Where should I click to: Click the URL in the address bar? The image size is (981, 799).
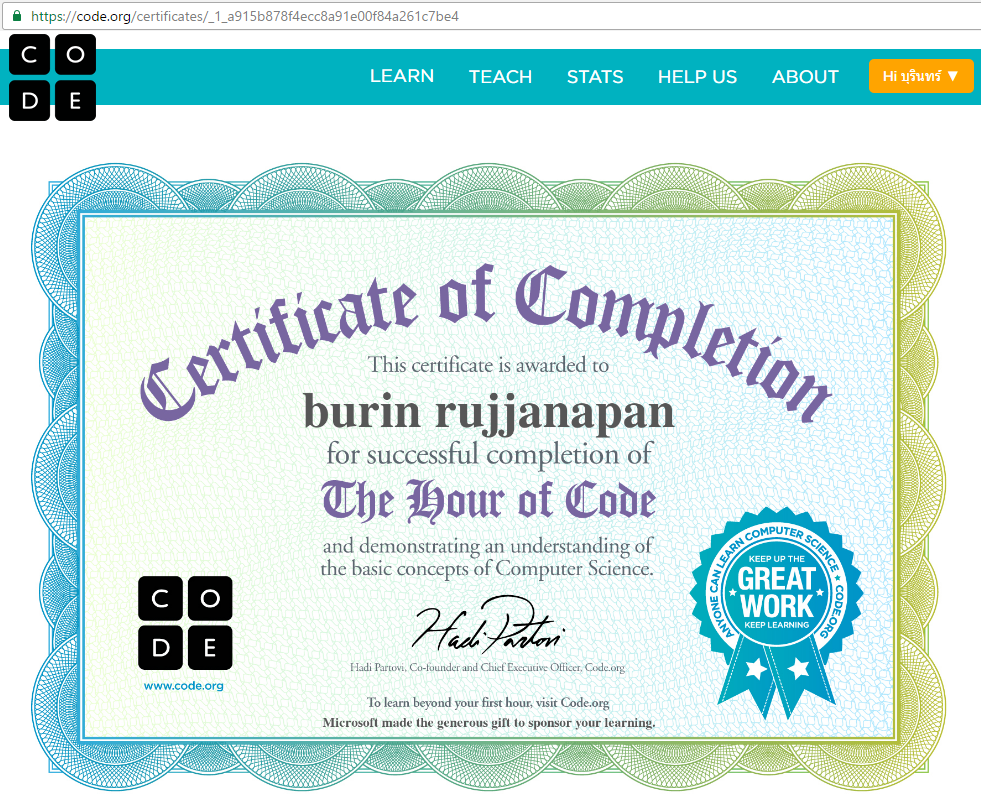click(x=245, y=16)
